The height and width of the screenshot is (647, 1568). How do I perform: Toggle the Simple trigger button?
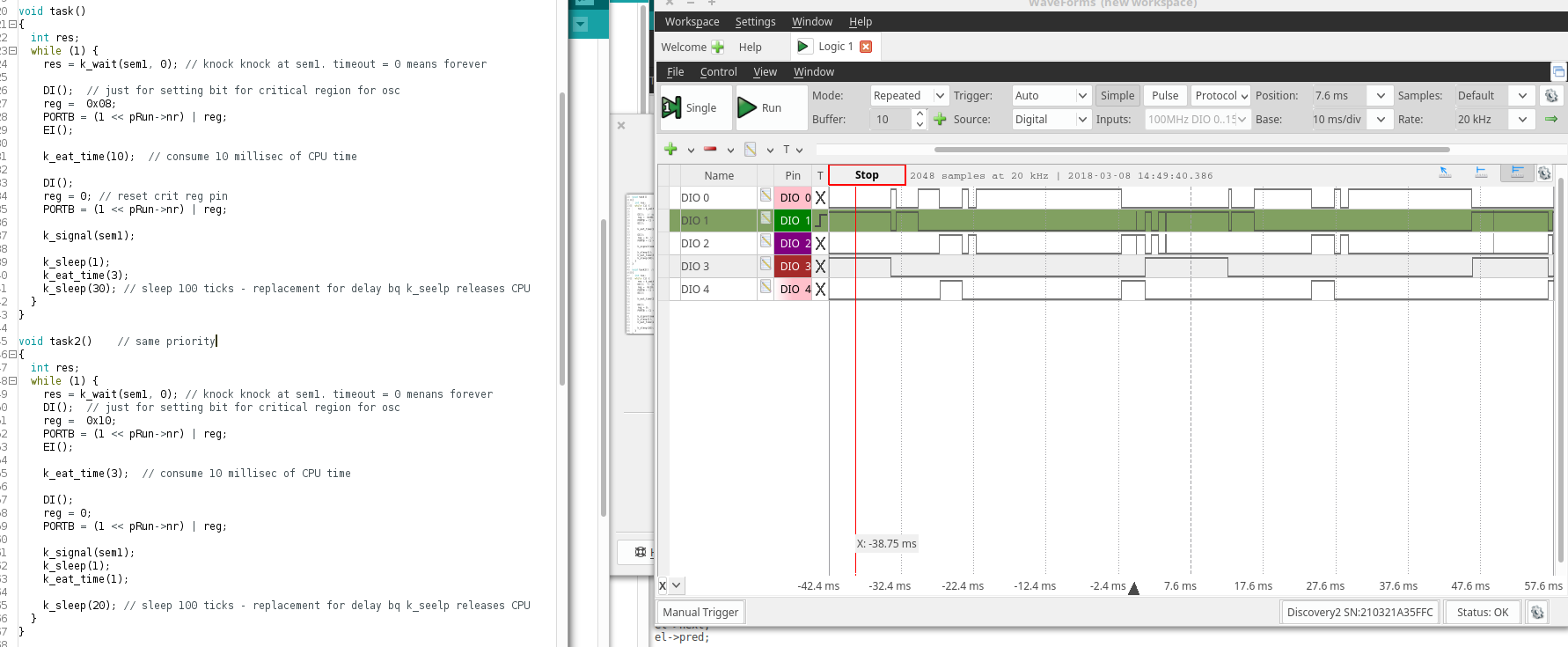[x=1117, y=95]
